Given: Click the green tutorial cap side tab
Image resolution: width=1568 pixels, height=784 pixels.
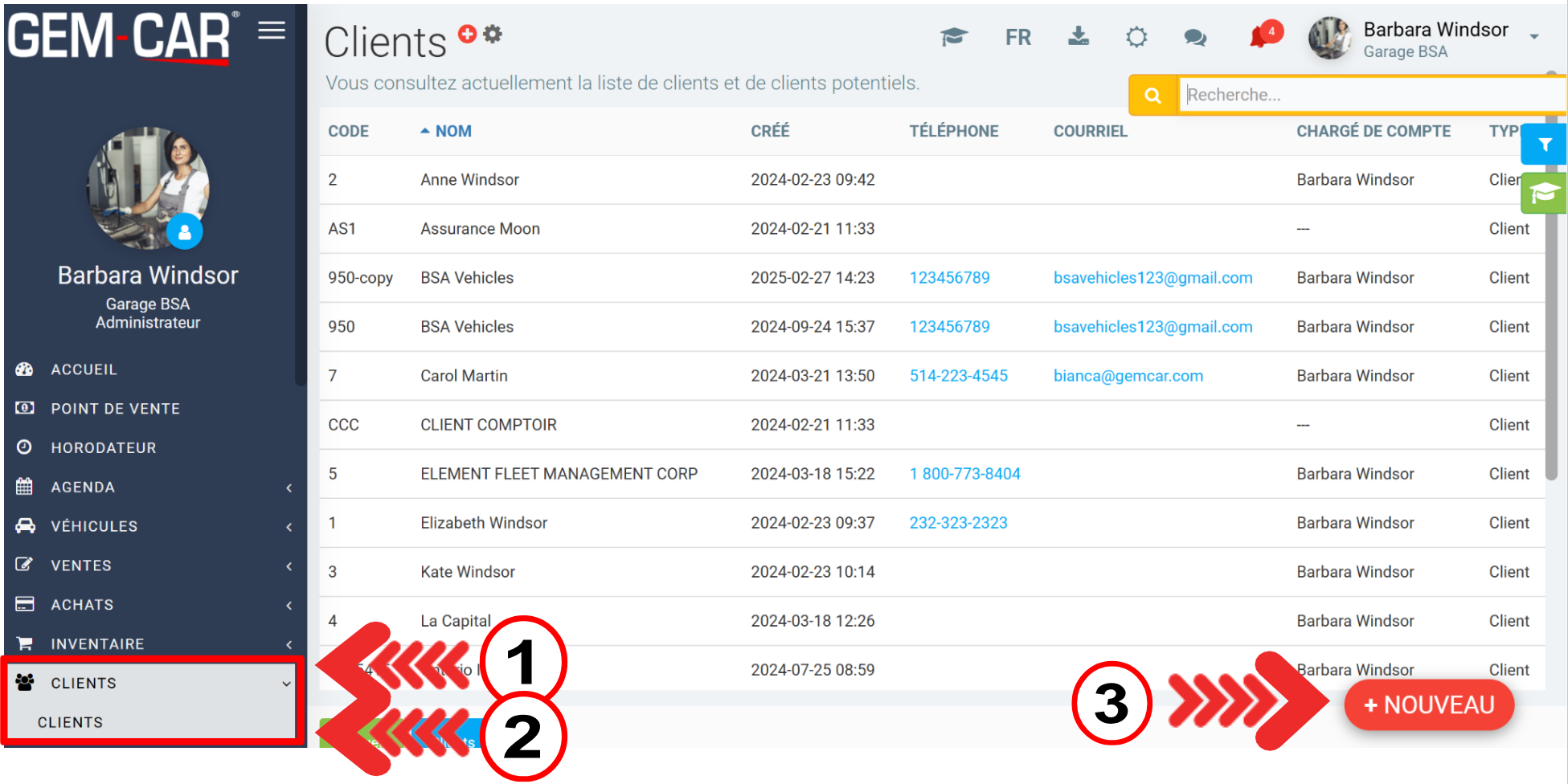Looking at the screenshot, I should 1544,193.
